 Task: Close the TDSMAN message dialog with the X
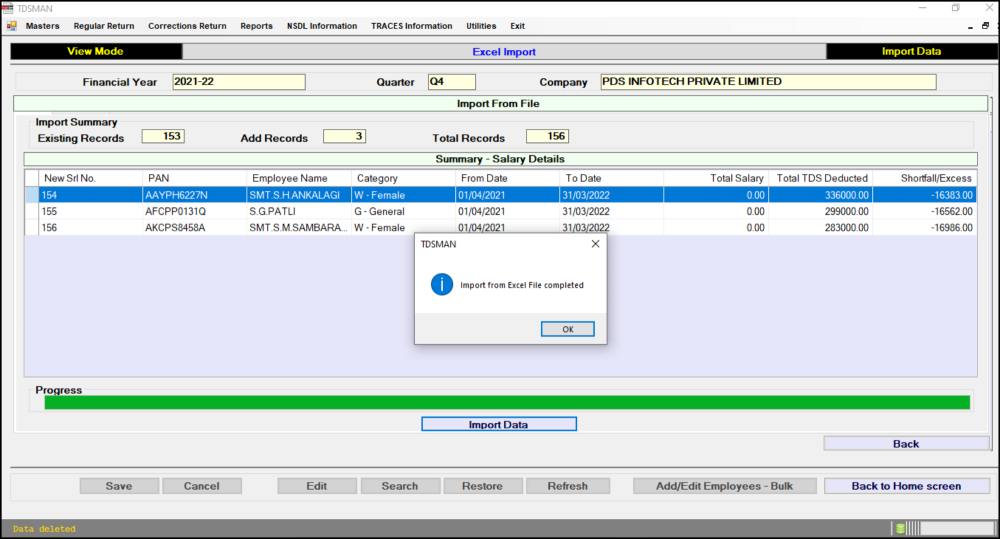click(595, 244)
